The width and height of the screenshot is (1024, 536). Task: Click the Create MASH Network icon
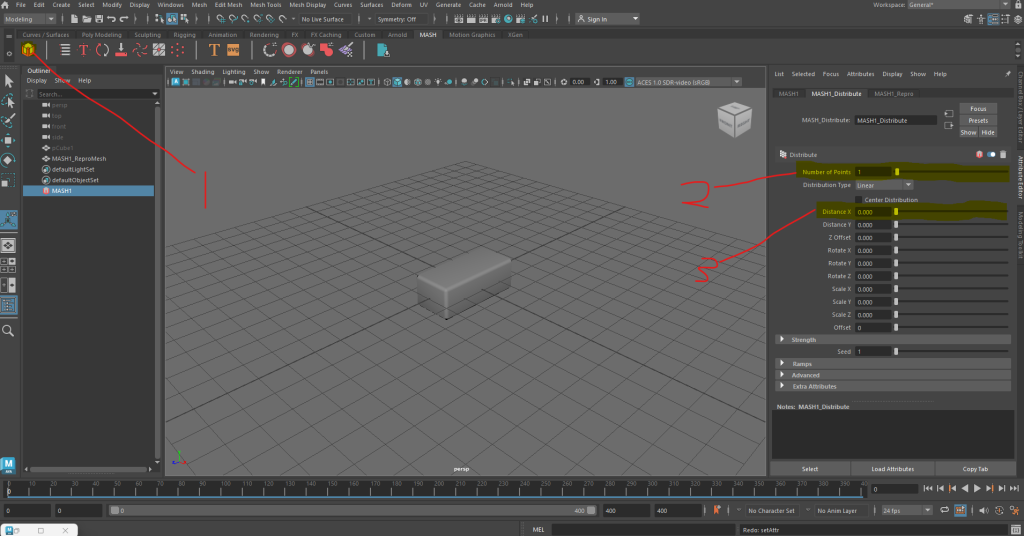click(x=28, y=49)
